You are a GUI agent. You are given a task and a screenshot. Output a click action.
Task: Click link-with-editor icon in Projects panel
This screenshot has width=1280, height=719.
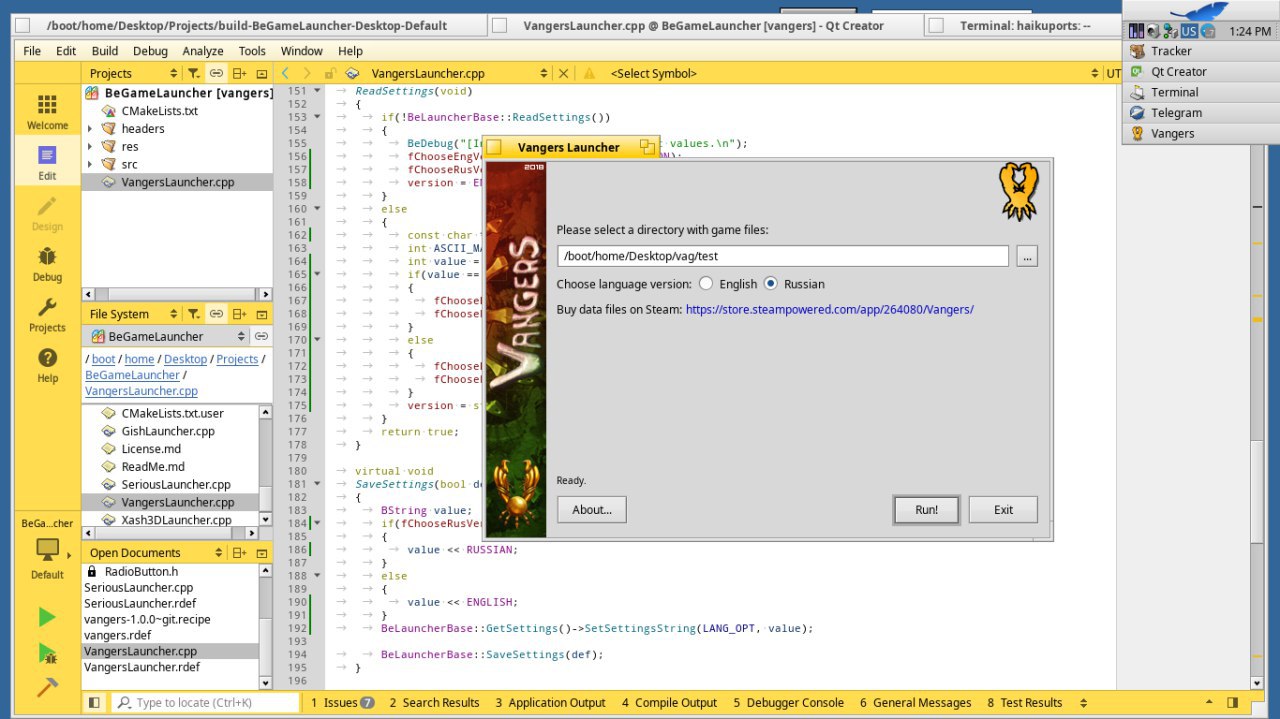216,73
